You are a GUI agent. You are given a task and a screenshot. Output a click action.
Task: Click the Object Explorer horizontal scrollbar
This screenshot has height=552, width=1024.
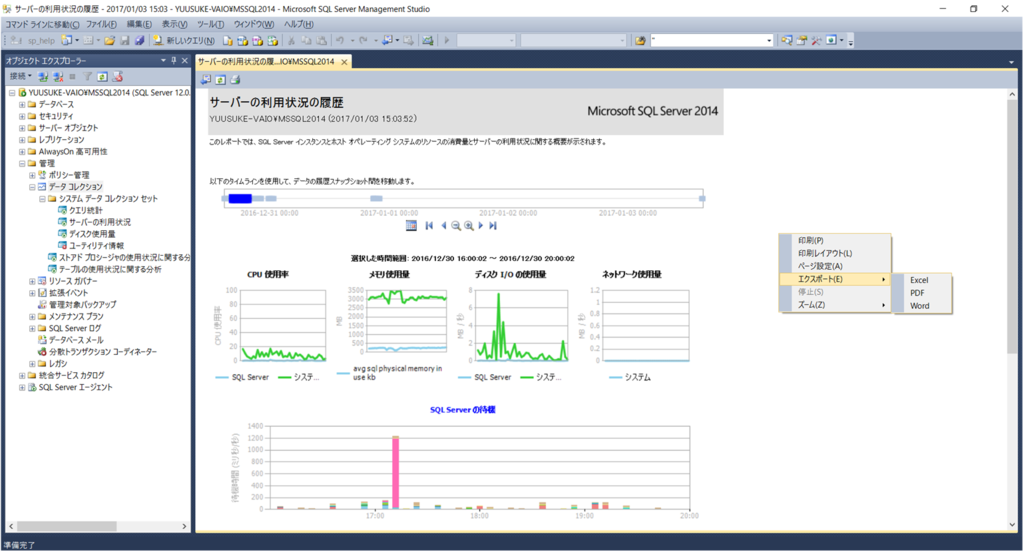point(67,527)
